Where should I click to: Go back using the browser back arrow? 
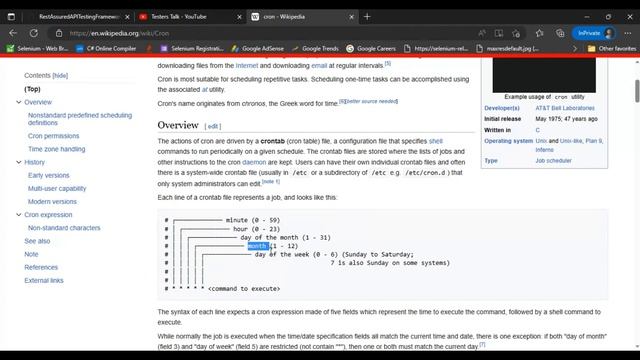[13, 33]
